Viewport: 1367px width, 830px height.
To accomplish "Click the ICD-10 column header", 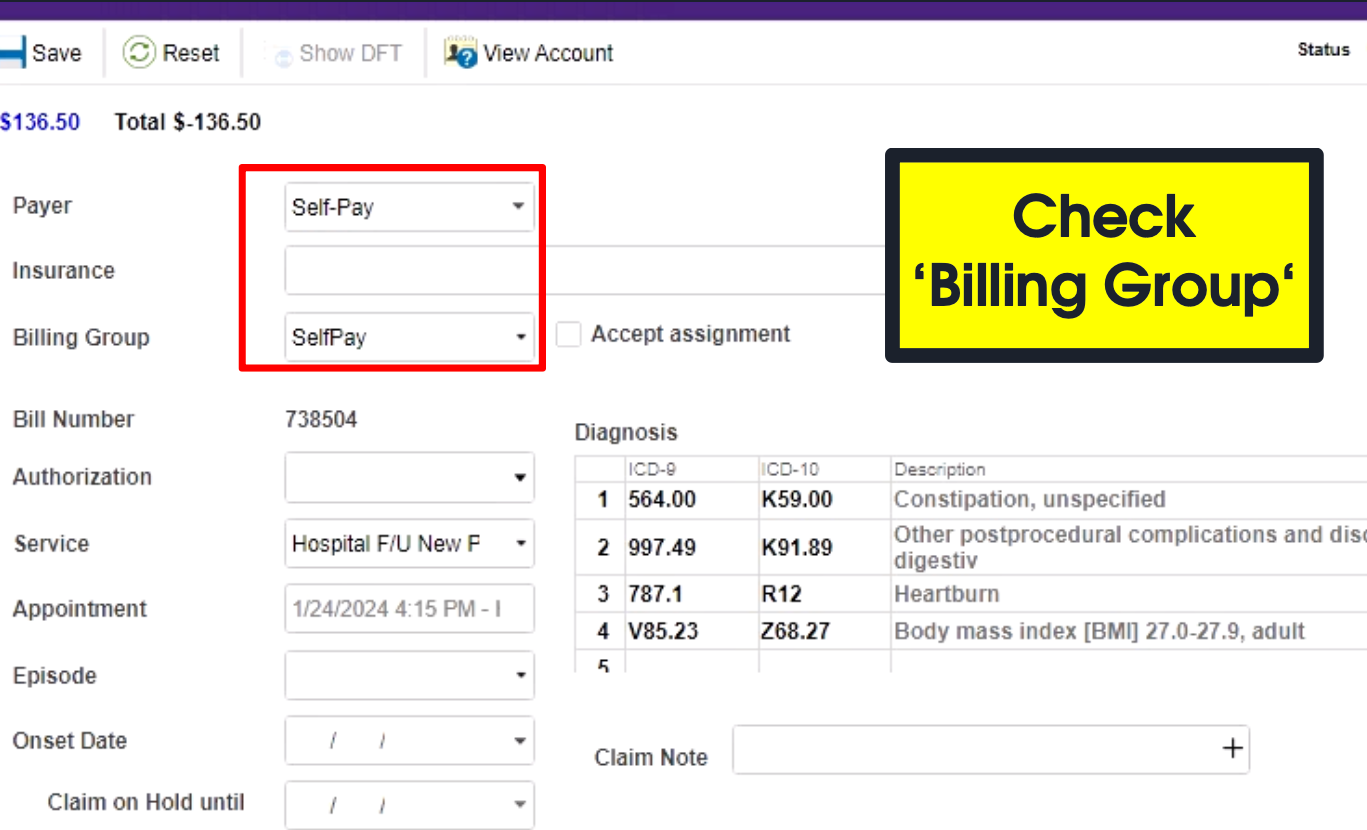I will pyautogui.click(x=789, y=470).
